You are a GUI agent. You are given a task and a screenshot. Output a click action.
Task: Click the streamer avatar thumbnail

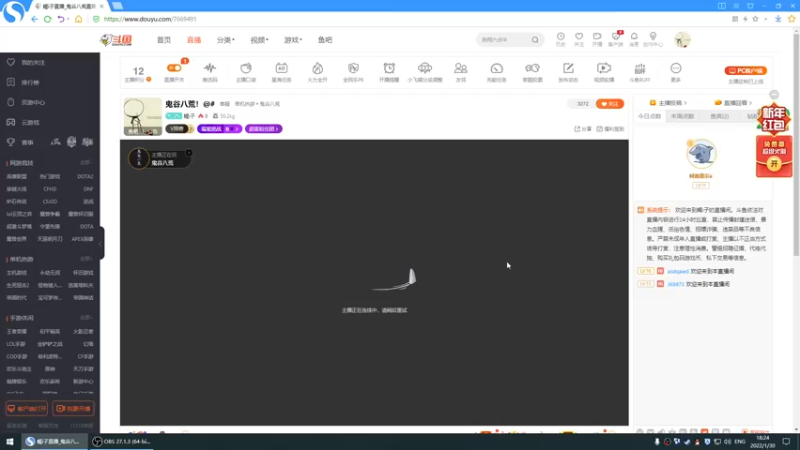click(x=143, y=116)
